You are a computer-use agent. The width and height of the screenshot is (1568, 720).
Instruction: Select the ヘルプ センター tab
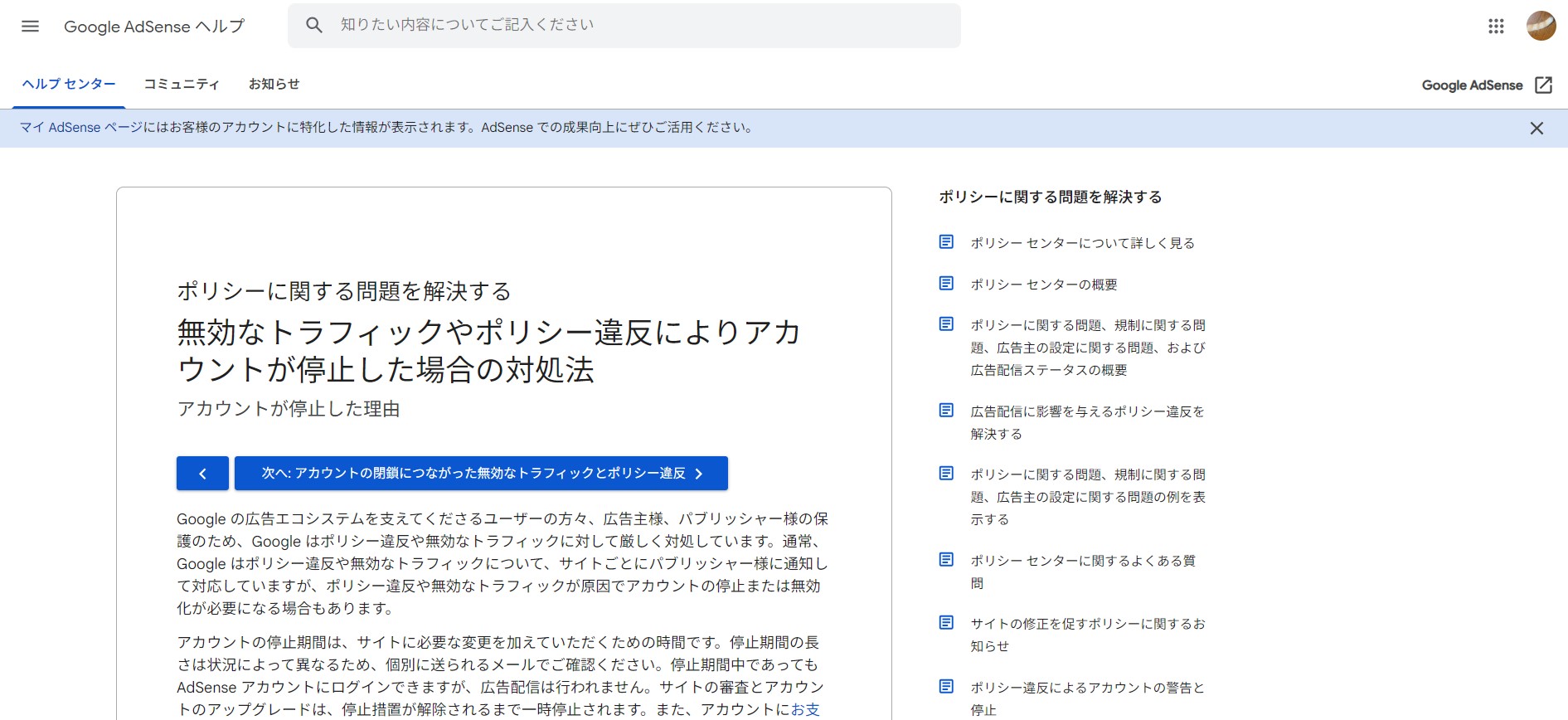click(69, 84)
